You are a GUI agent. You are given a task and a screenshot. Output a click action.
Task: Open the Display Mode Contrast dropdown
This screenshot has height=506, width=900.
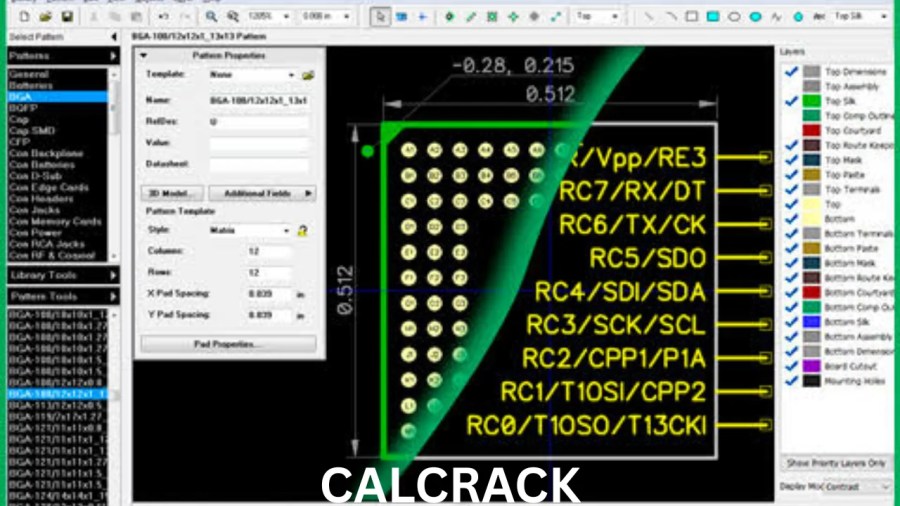pos(857,486)
